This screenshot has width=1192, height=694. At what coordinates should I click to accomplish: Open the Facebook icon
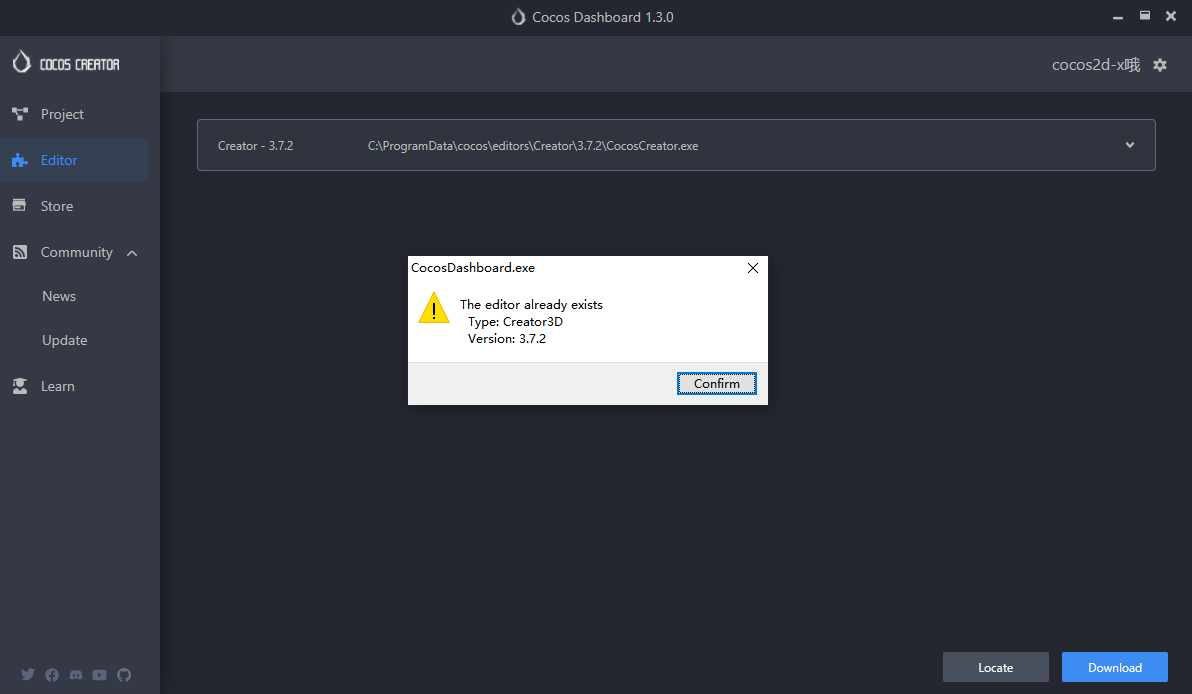click(51, 675)
